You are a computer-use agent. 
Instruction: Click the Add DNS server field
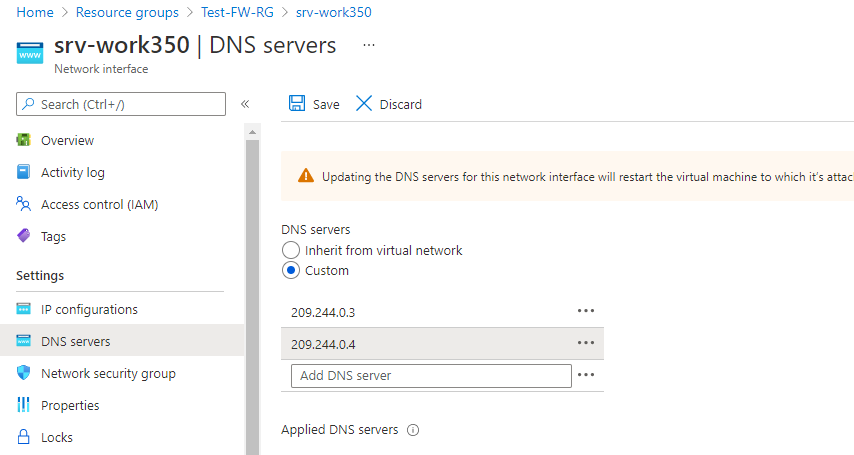coord(431,376)
